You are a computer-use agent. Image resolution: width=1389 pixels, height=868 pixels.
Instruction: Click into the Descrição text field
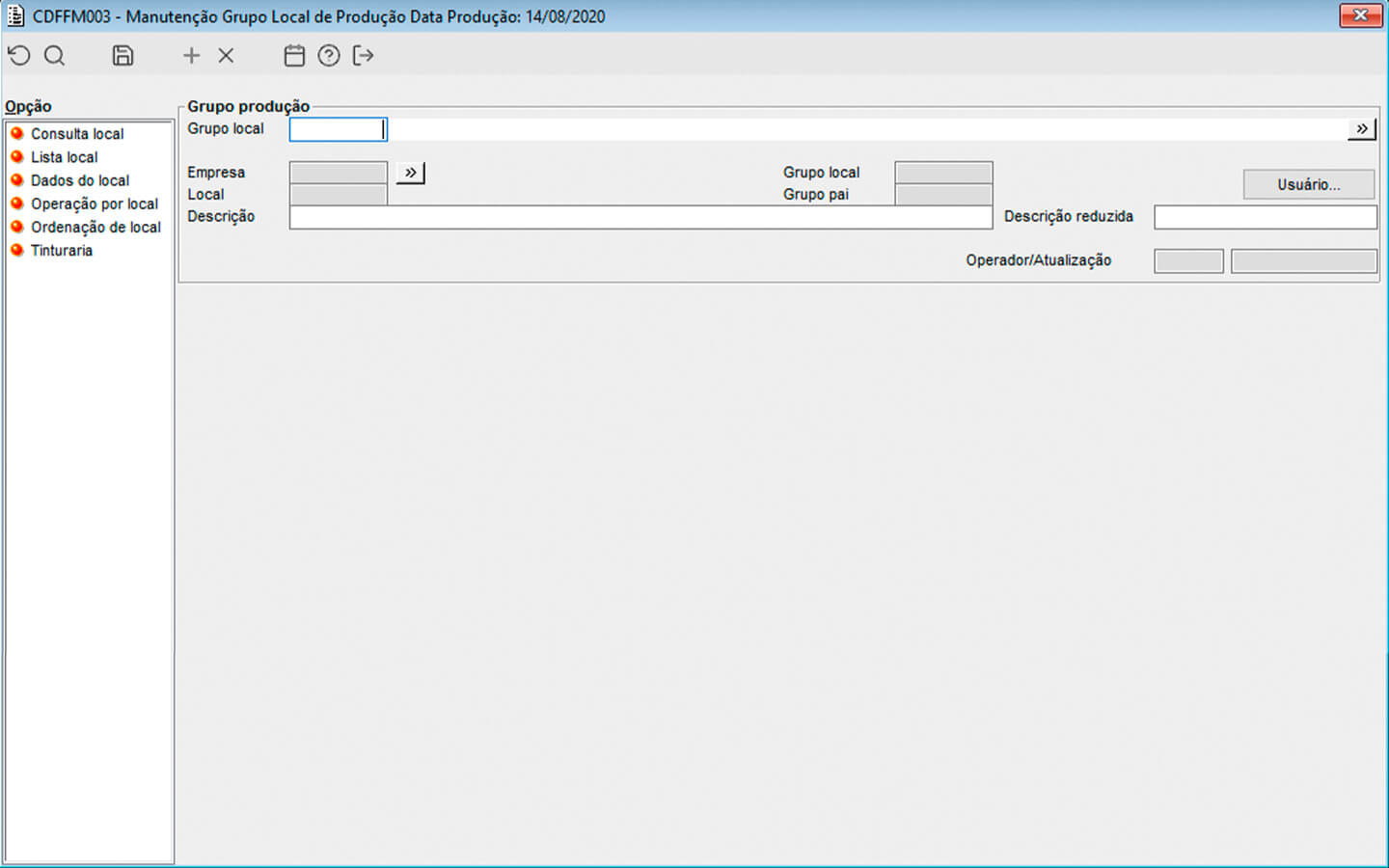640,217
